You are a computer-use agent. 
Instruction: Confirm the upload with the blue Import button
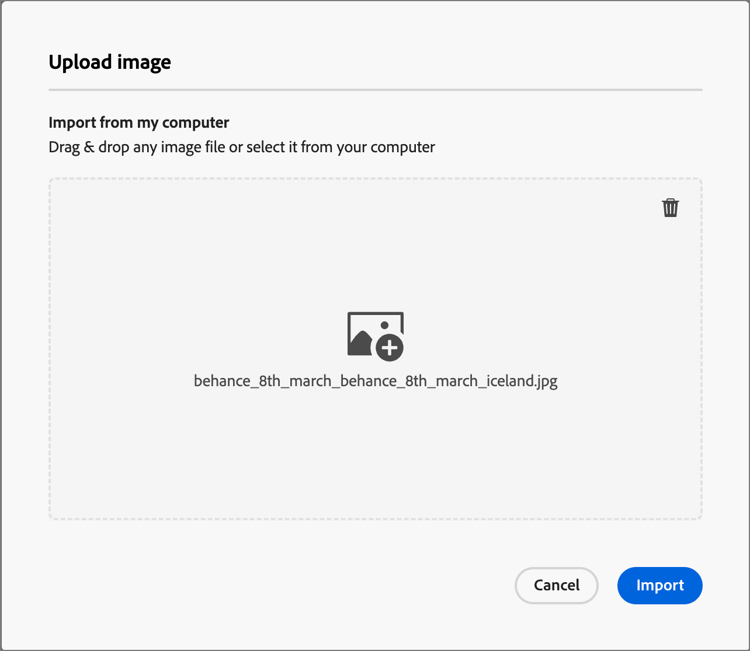coord(660,585)
